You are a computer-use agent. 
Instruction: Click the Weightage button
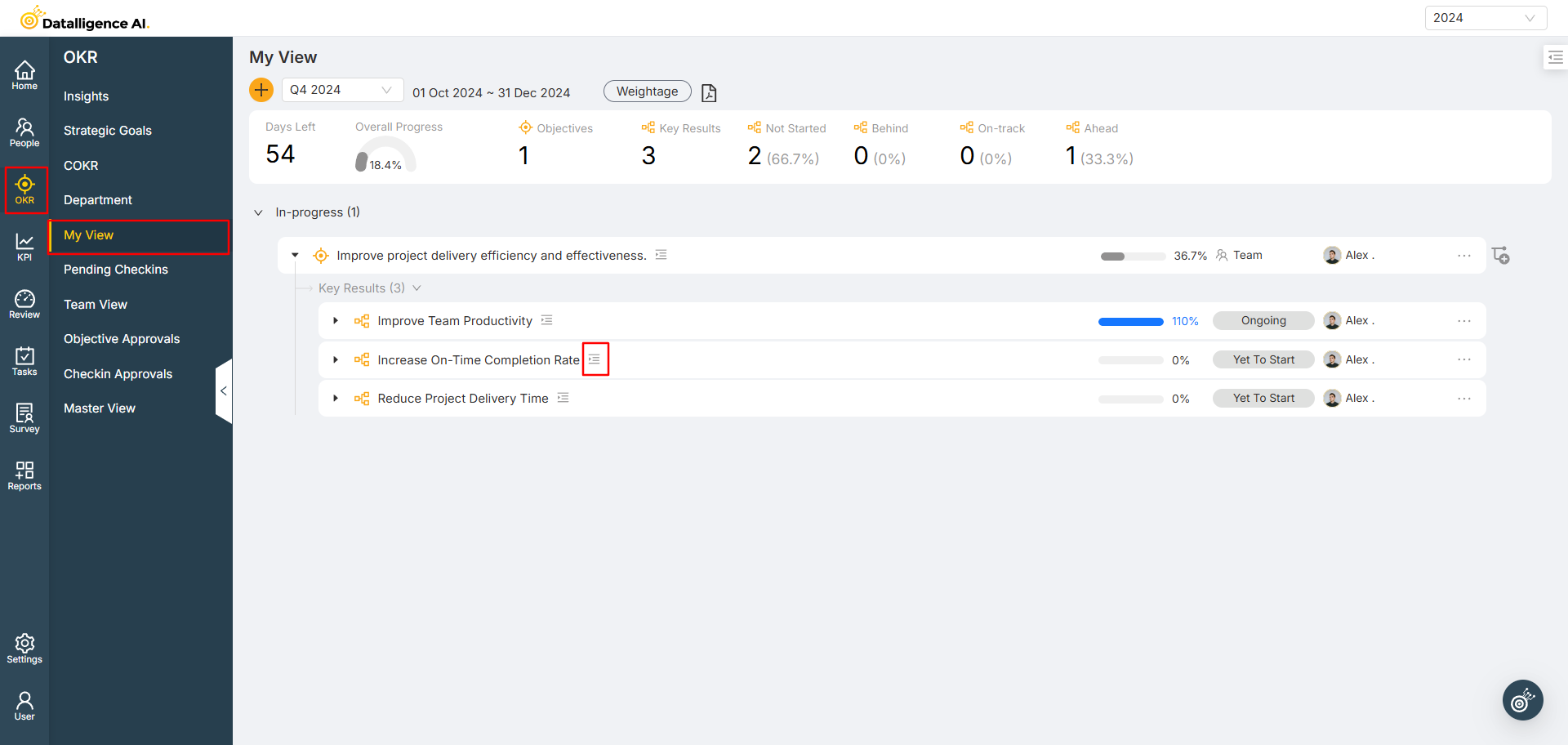click(647, 91)
